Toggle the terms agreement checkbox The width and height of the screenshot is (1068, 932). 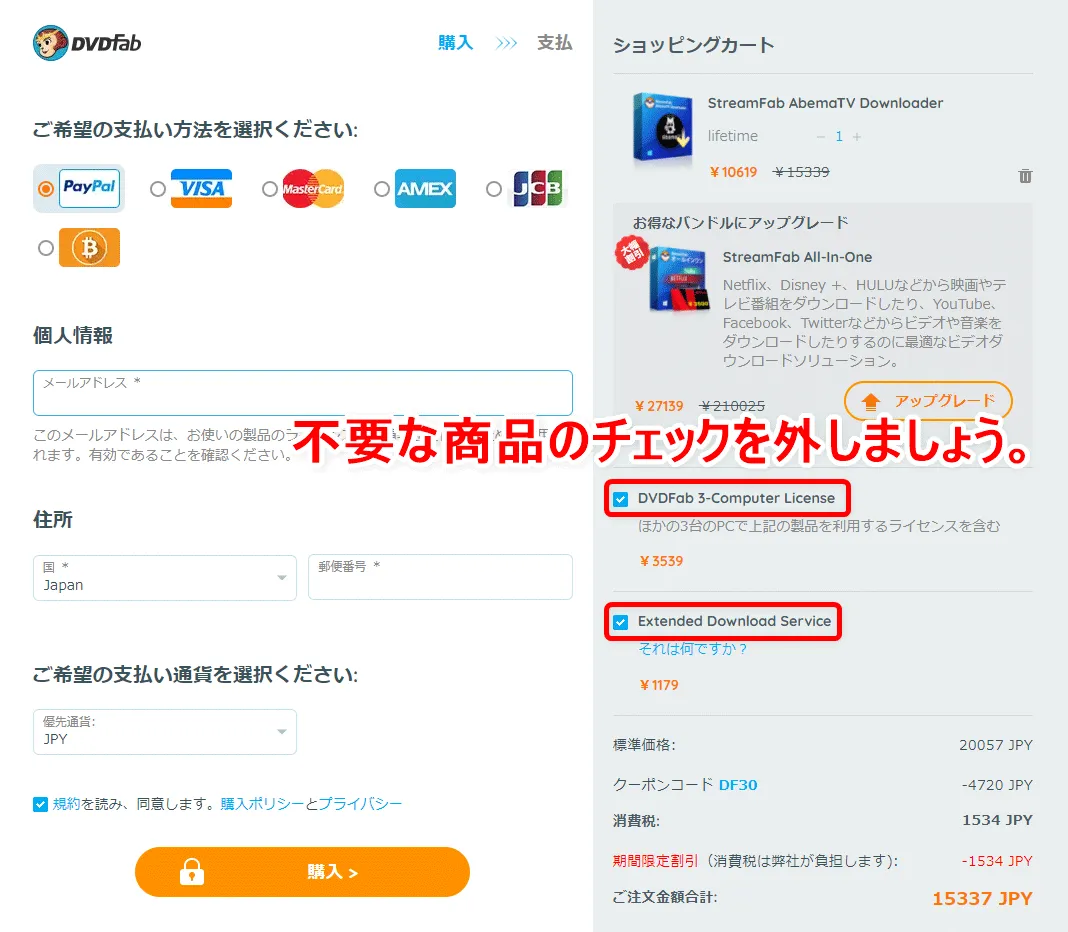pos(40,805)
